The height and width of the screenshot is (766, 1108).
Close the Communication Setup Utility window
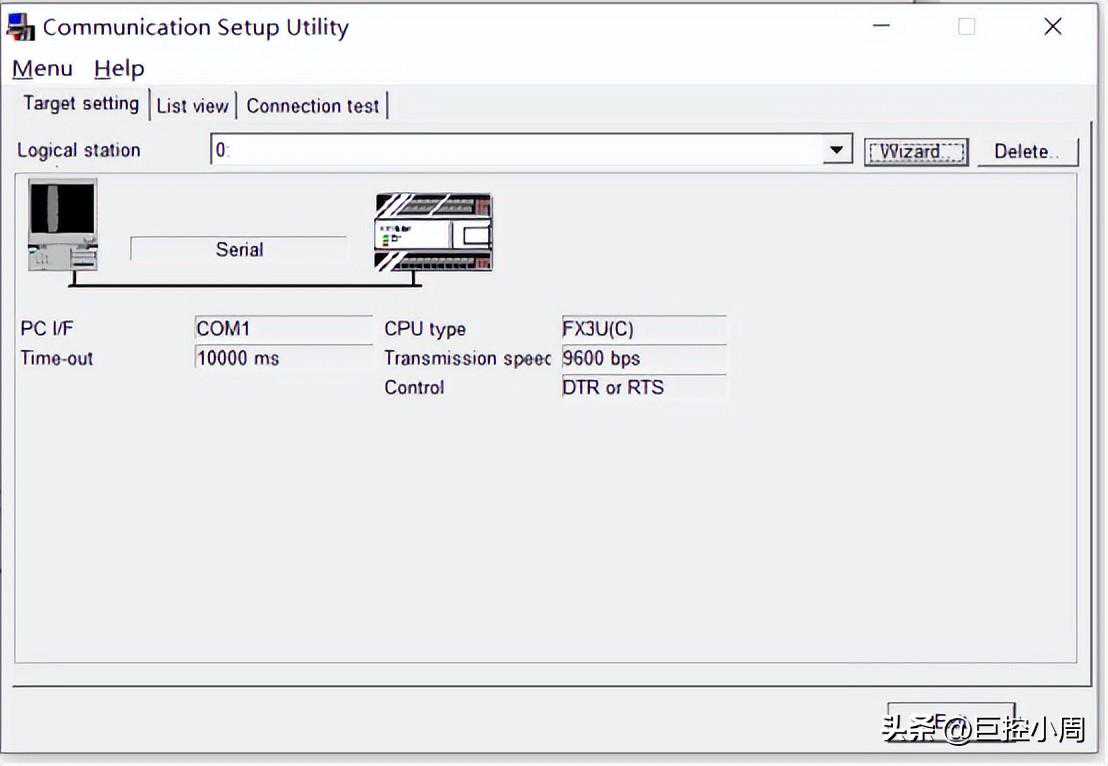coord(1052,27)
